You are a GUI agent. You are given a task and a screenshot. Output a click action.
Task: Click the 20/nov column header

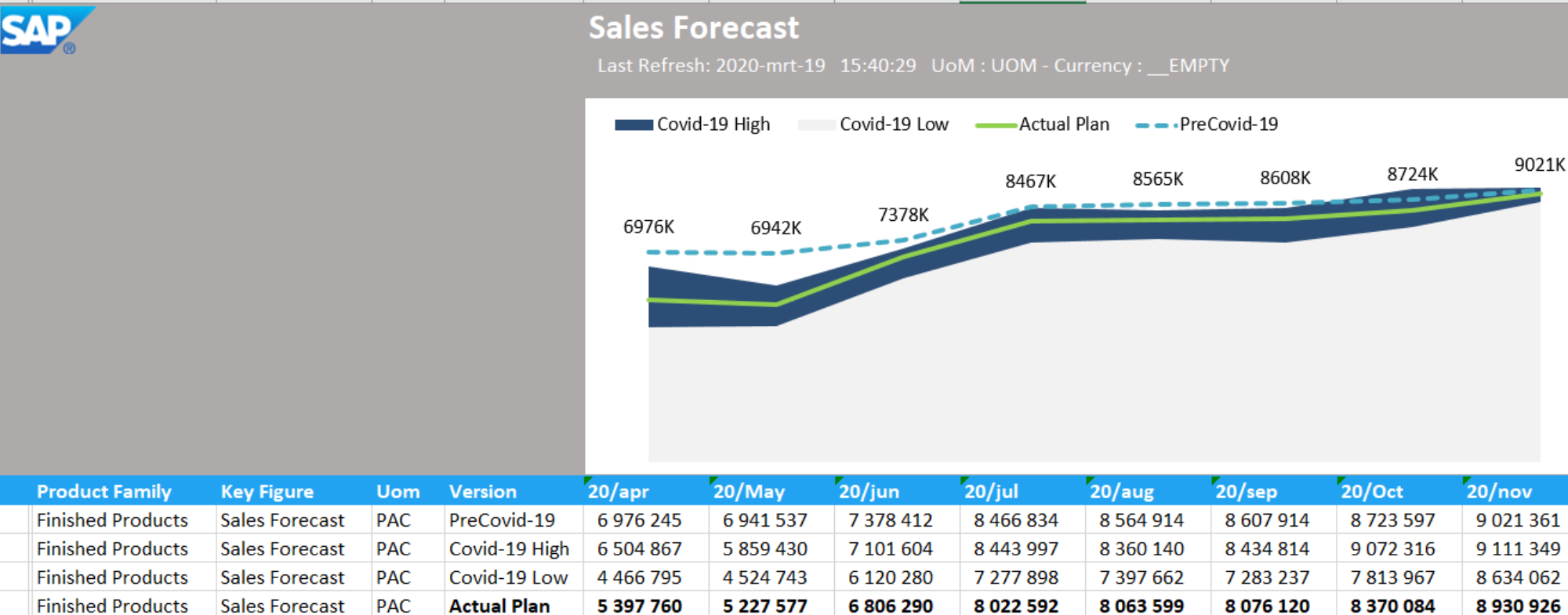[x=1498, y=491]
